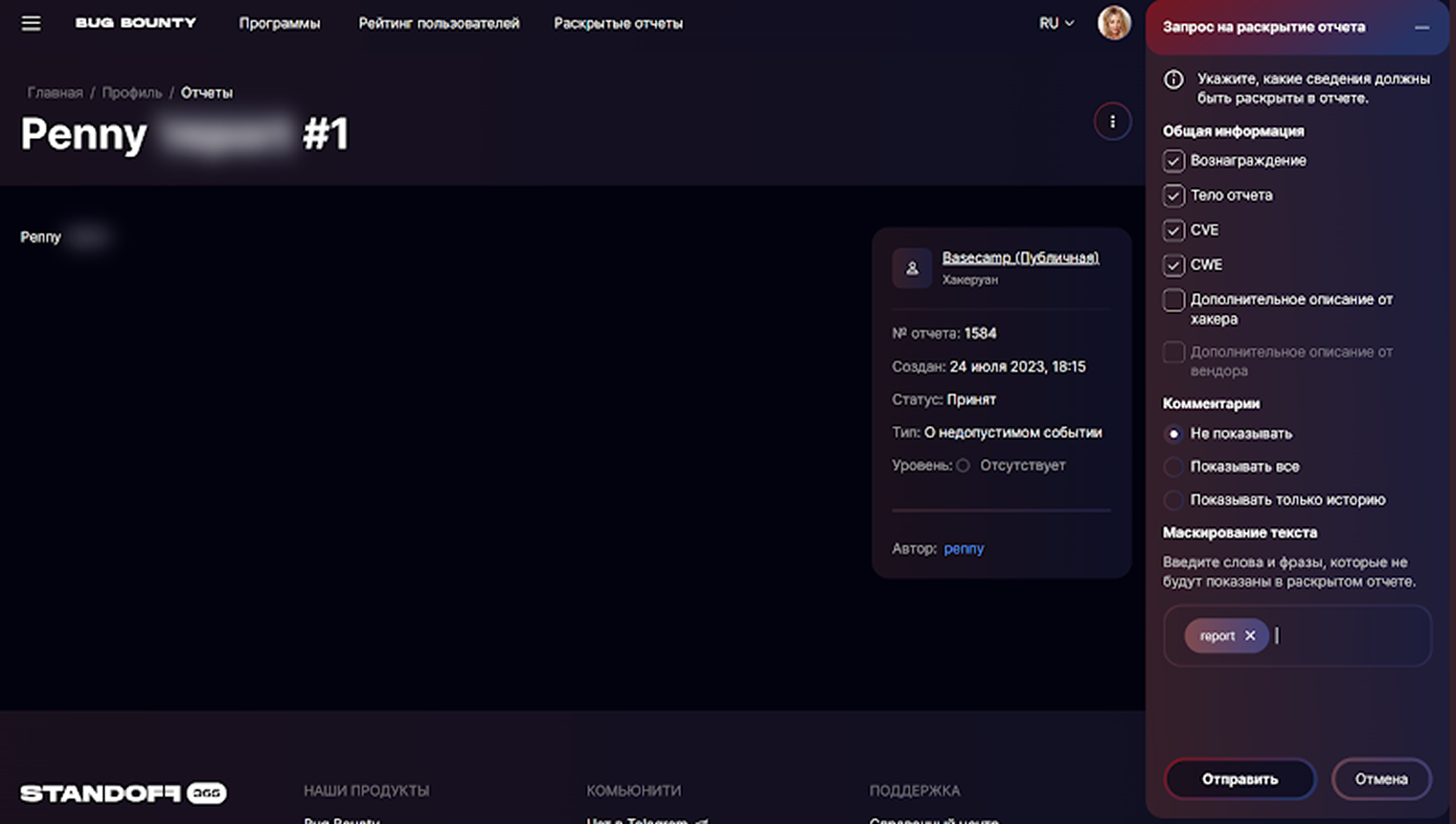Click the Отправить button
The height and width of the screenshot is (824, 1456).
point(1240,779)
